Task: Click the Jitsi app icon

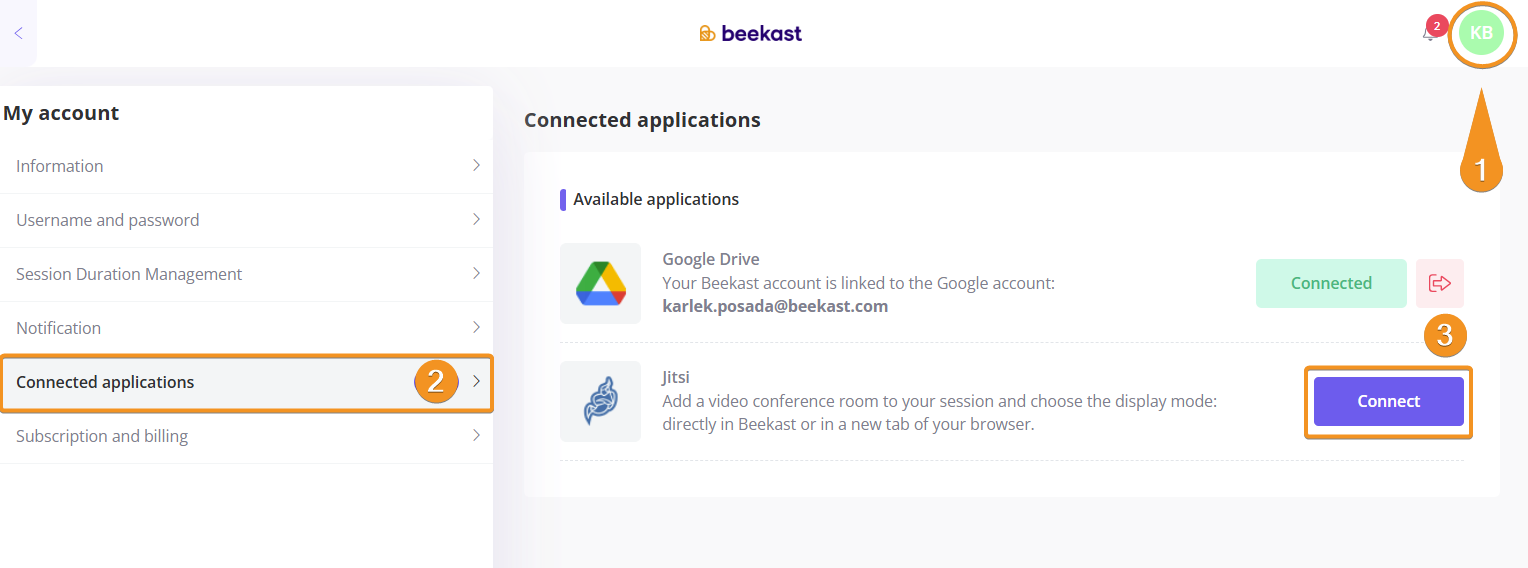Action: (600, 401)
